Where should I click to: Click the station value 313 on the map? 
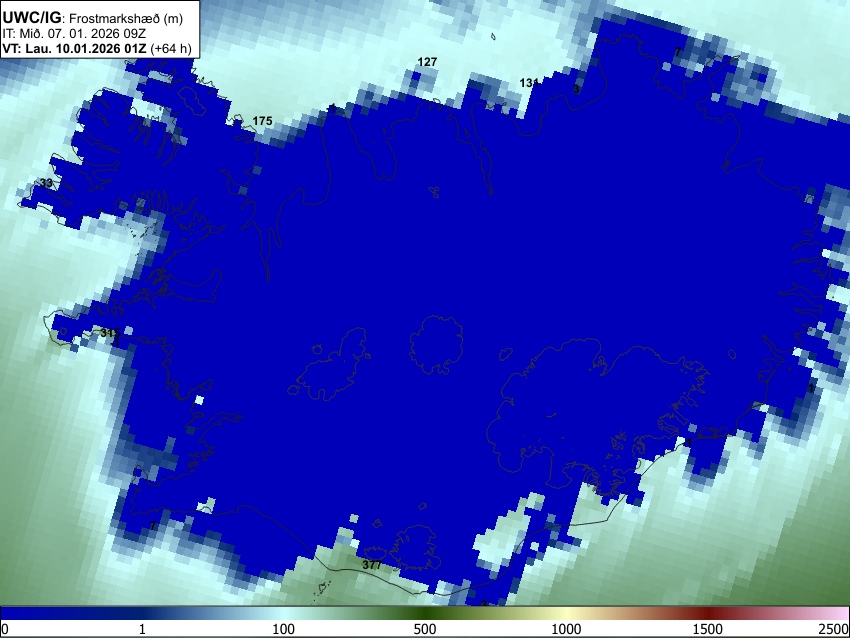(x=110, y=333)
